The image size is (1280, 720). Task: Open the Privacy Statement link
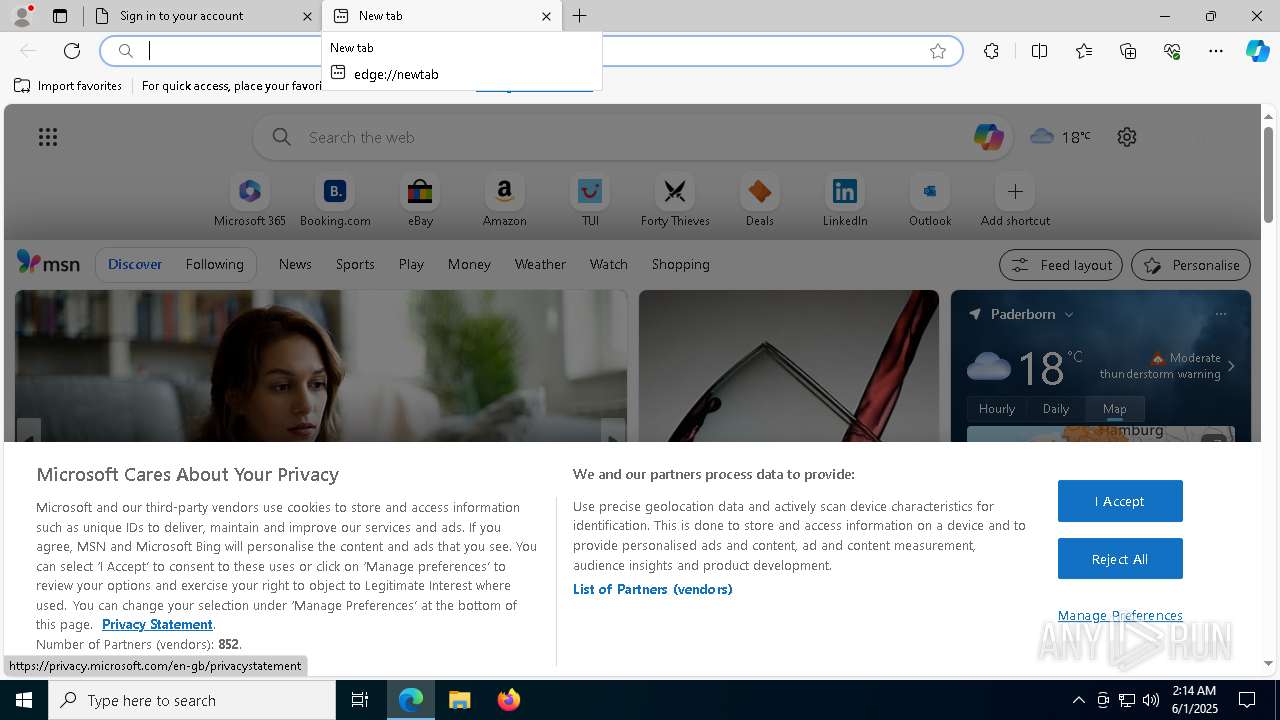click(x=157, y=624)
